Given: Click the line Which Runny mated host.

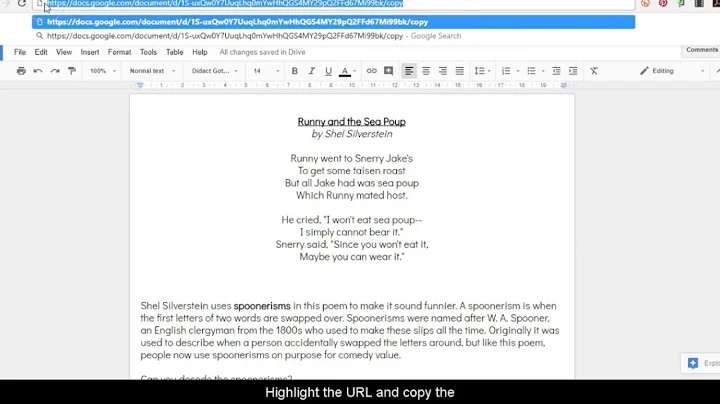Looking at the screenshot, I should 352,196.
